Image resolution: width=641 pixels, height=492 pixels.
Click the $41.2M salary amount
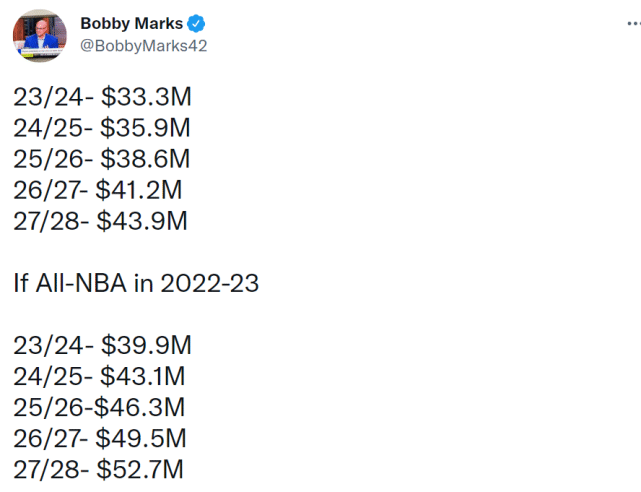coord(139,190)
